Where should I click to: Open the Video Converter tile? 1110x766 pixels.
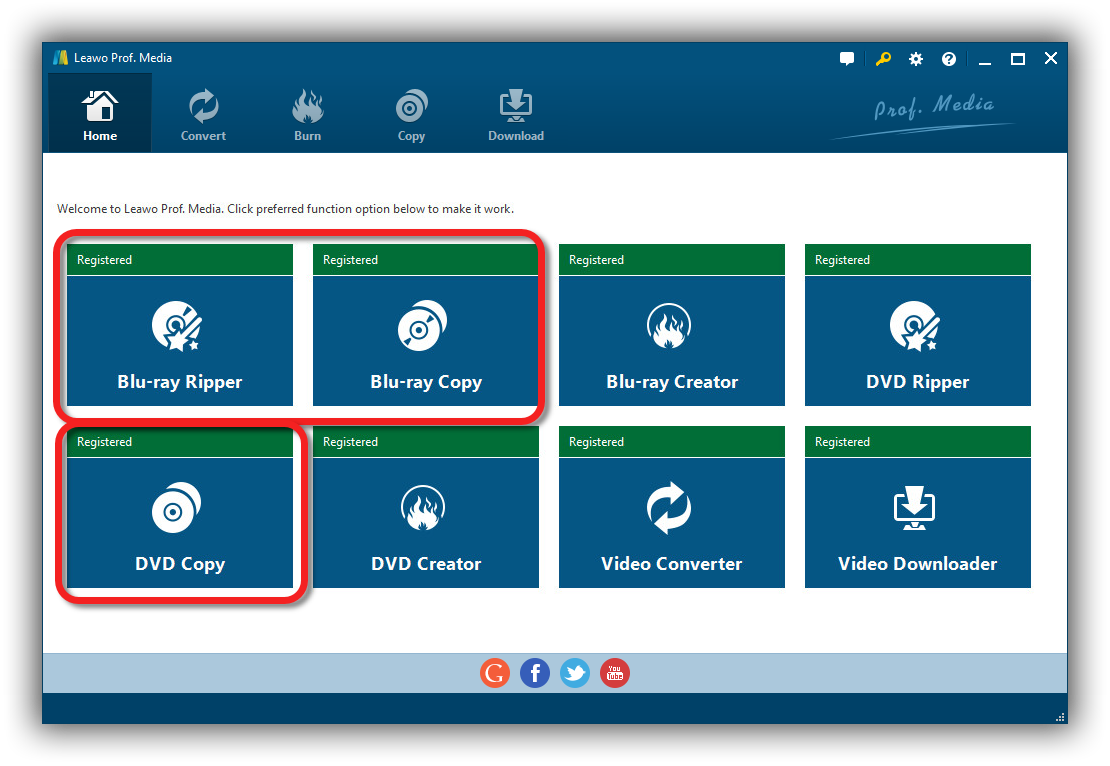pos(672,522)
